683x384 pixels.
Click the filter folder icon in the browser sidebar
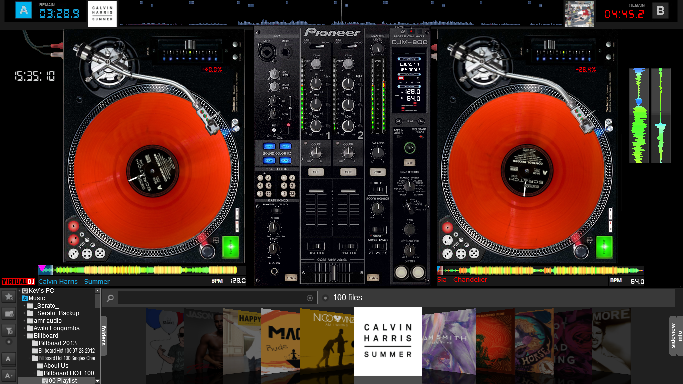(x=9, y=330)
